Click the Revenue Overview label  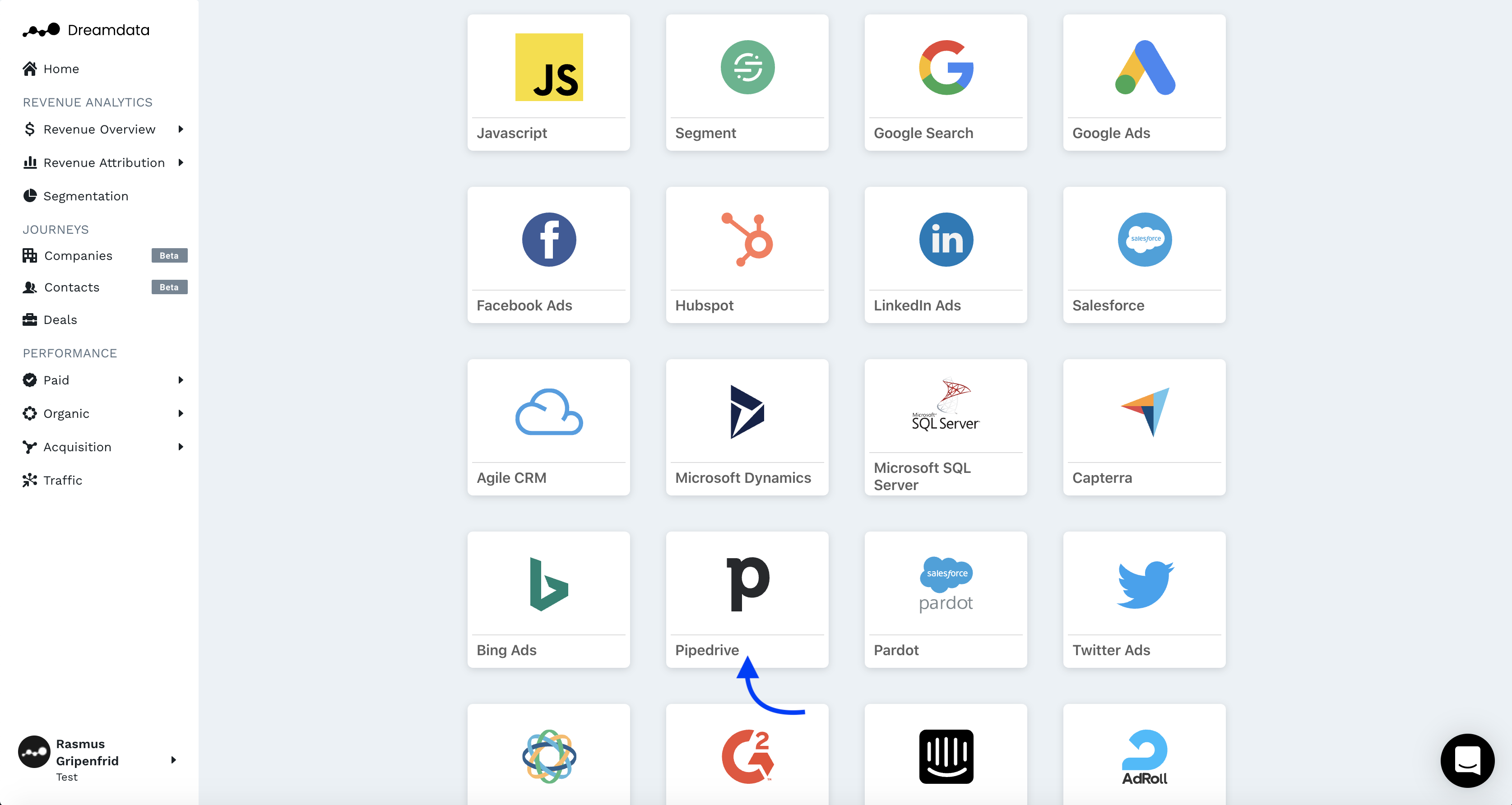tap(99, 129)
